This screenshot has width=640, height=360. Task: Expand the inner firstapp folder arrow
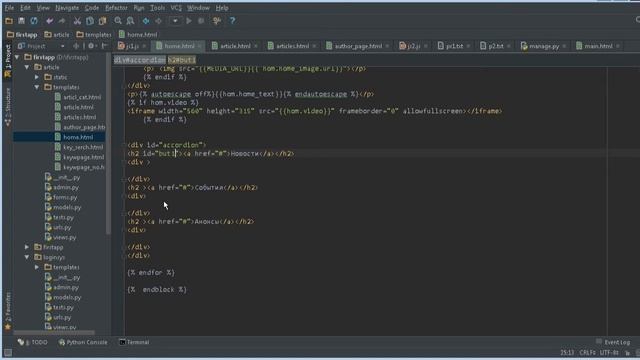pos(27,247)
